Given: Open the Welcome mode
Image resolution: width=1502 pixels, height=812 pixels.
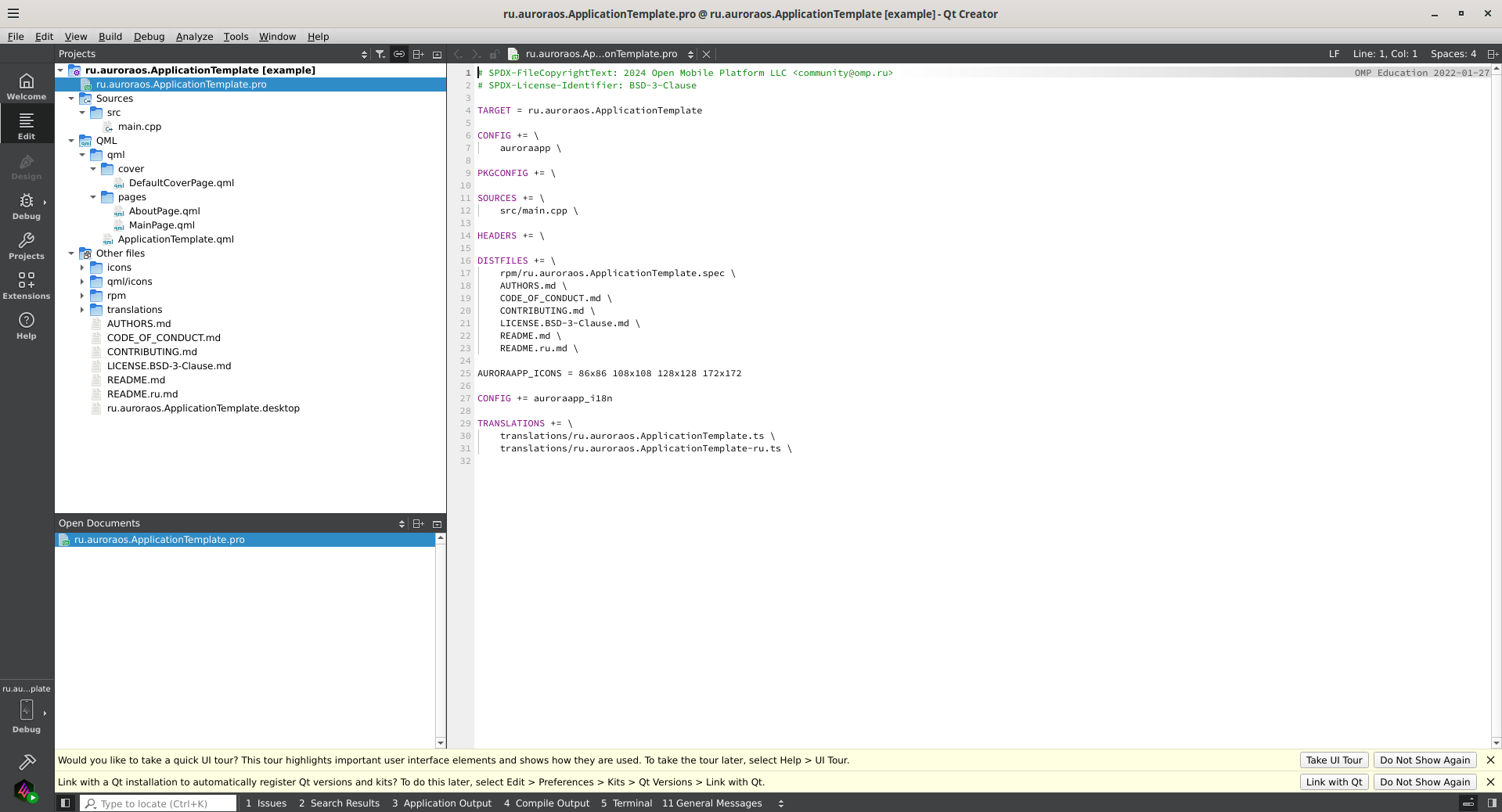Looking at the screenshot, I should [27, 86].
